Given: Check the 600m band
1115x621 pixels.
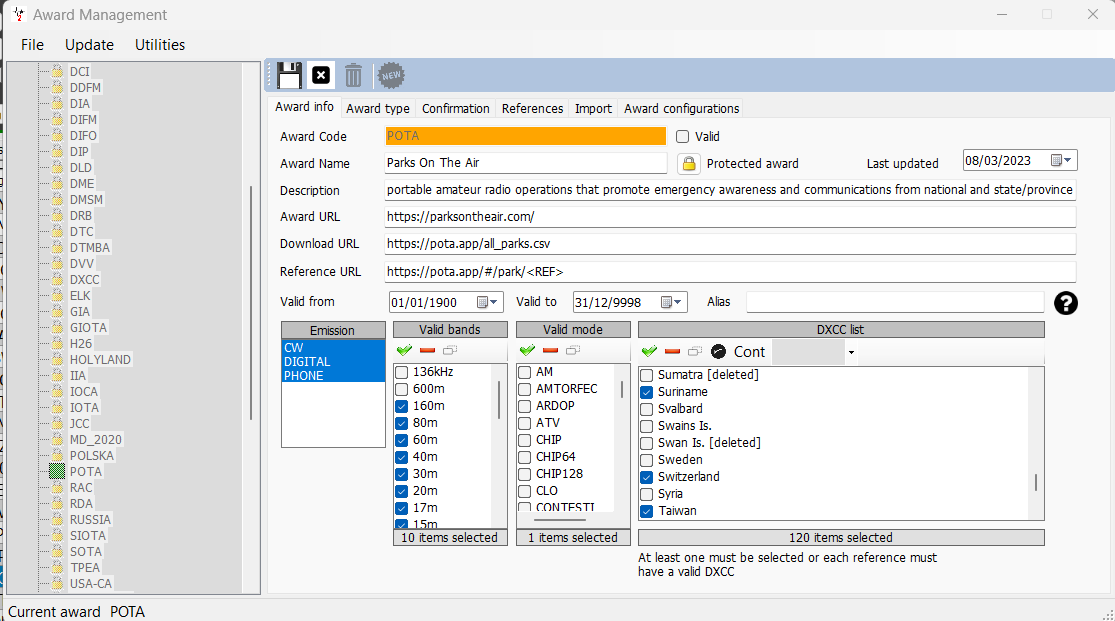Looking at the screenshot, I should [402, 389].
